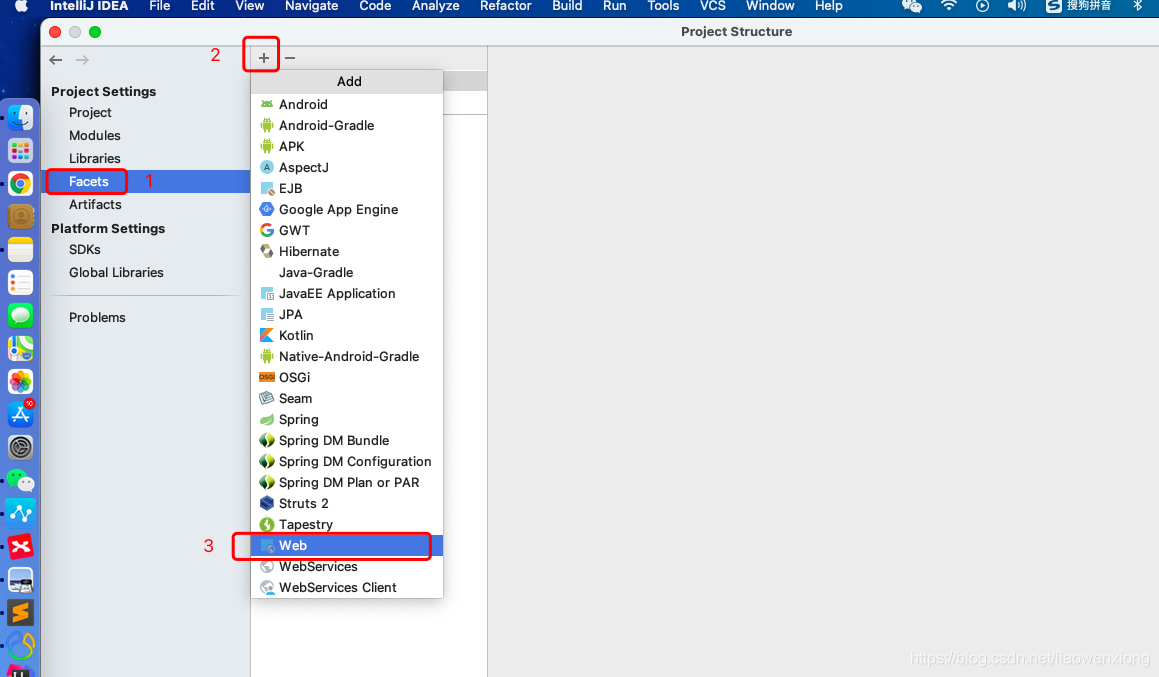Open SDKs under Platform Settings

pyautogui.click(x=85, y=250)
